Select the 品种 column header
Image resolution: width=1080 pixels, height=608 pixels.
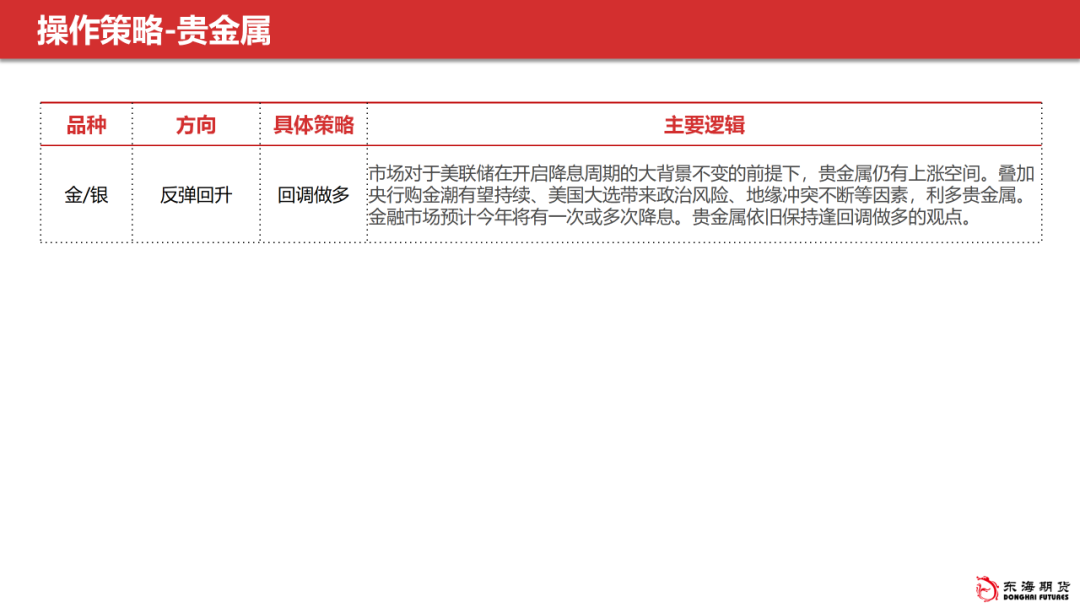pyautogui.click(x=86, y=125)
